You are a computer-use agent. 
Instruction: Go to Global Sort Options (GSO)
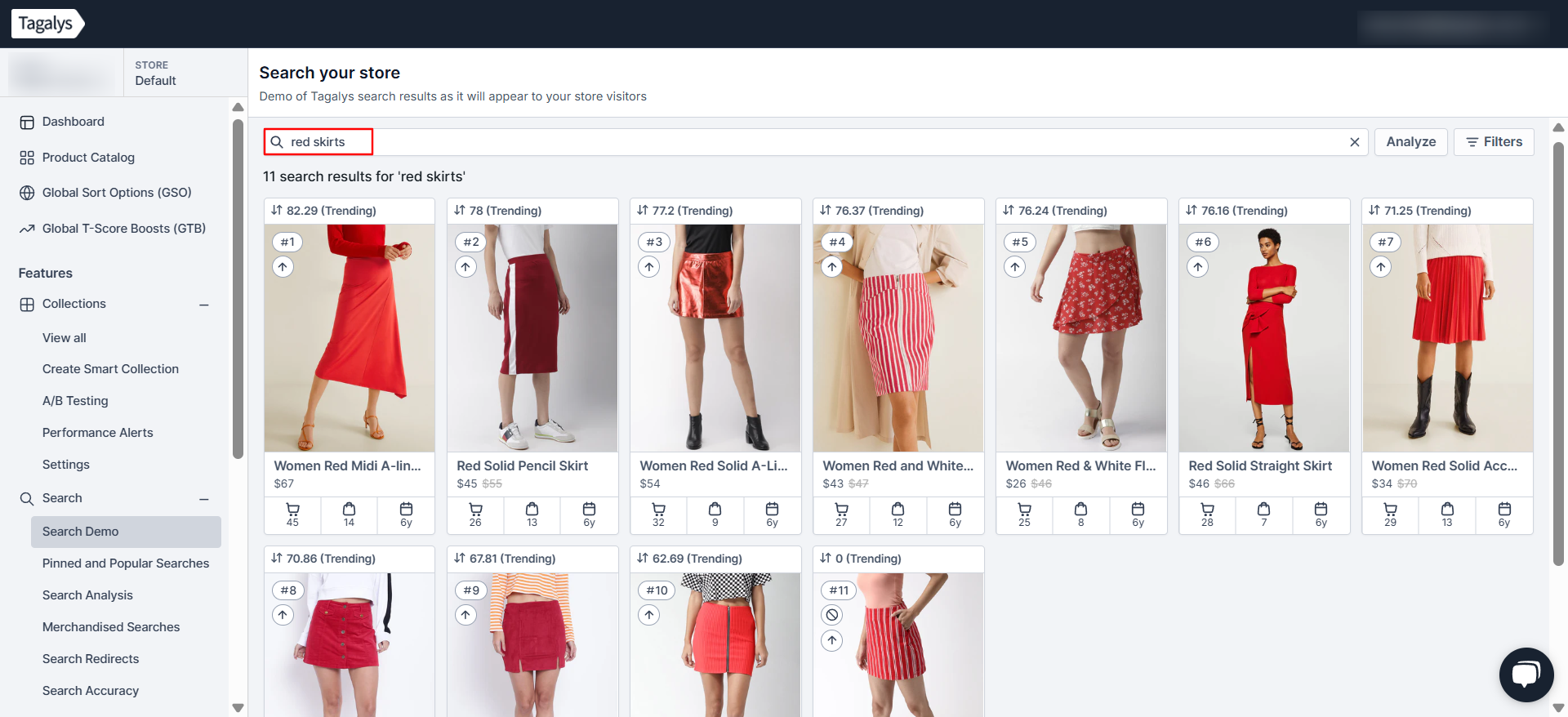coord(117,193)
